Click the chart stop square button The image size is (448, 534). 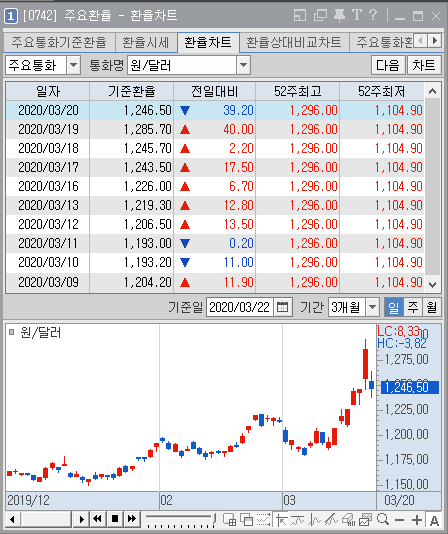115,519
